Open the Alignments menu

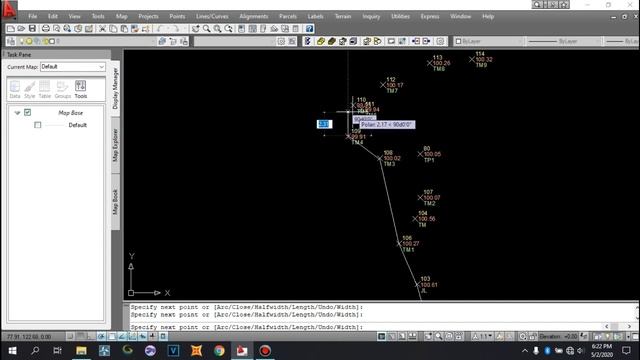tap(253, 16)
